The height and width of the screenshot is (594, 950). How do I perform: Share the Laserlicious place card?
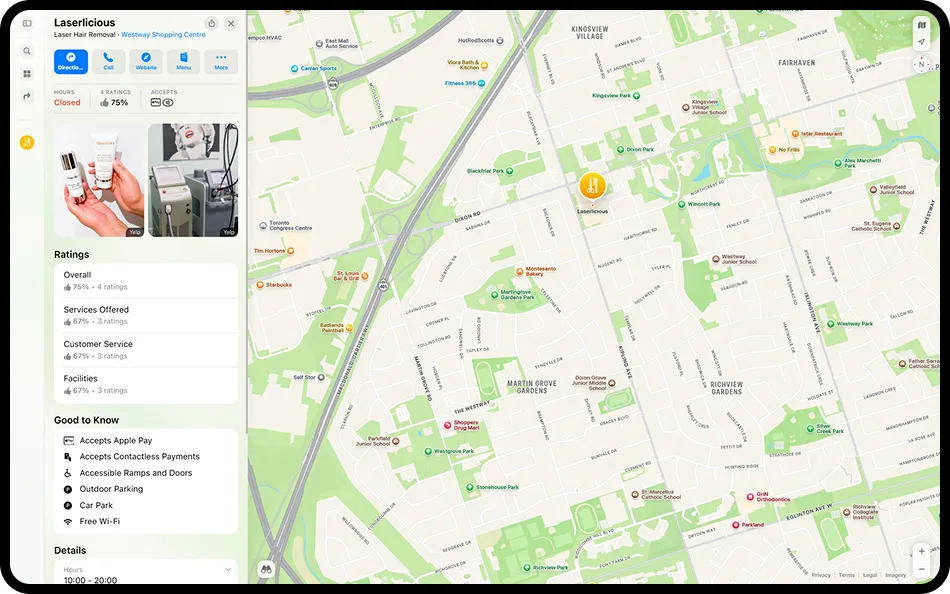[211, 24]
